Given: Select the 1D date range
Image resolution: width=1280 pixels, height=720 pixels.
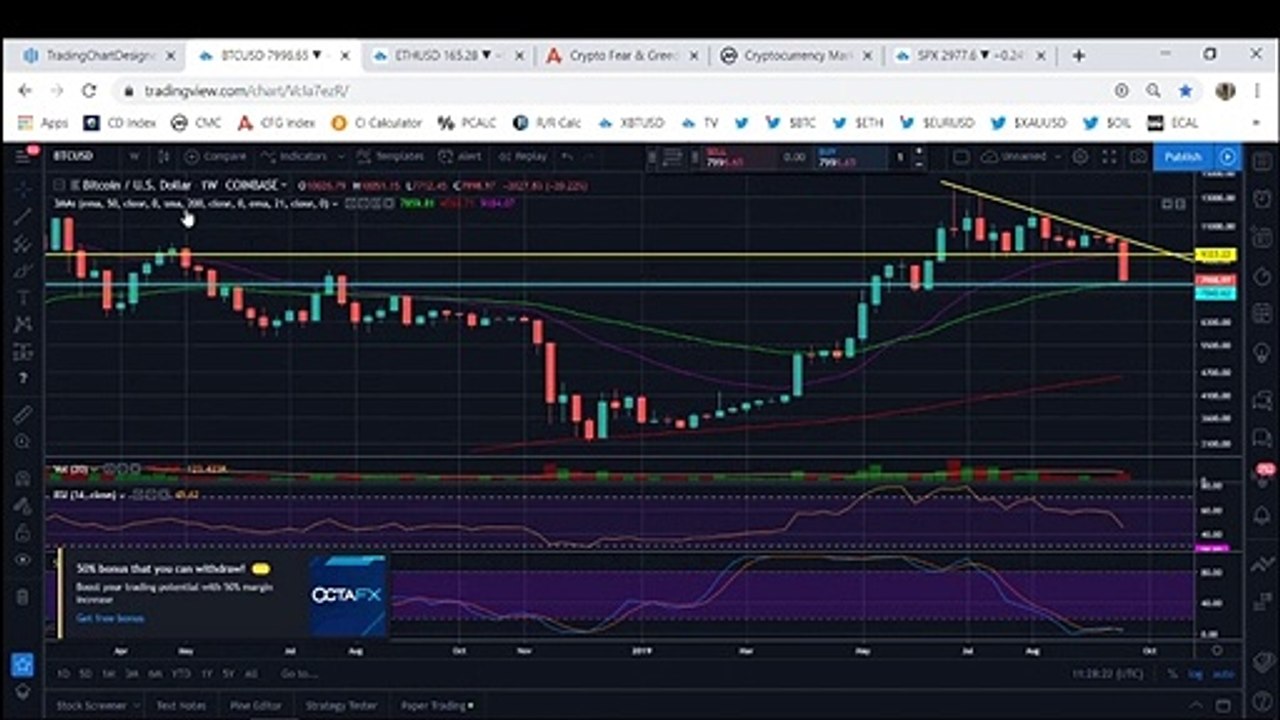Looking at the screenshot, I should [x=63, y=674].
